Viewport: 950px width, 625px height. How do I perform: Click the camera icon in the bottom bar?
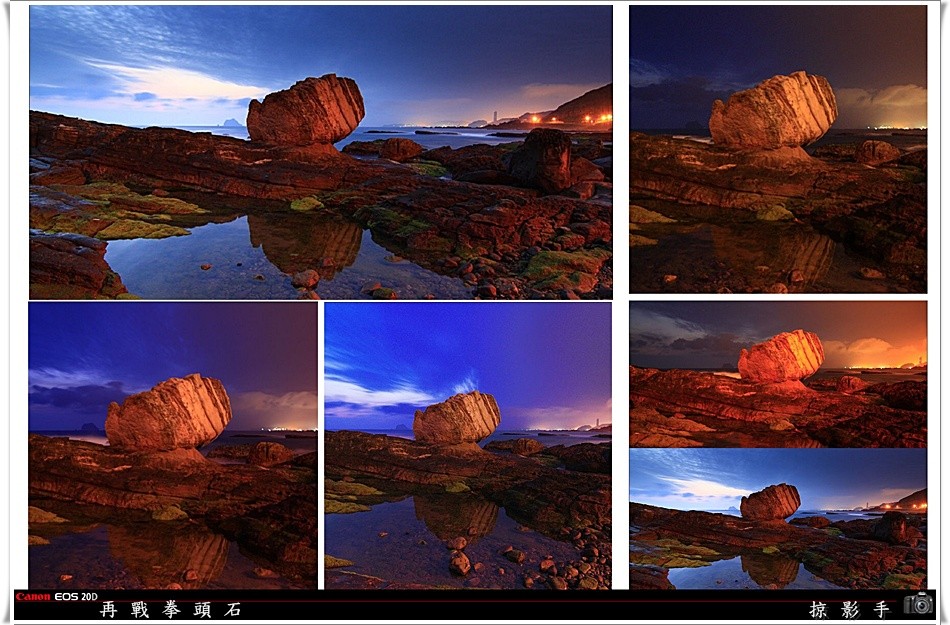917,604
